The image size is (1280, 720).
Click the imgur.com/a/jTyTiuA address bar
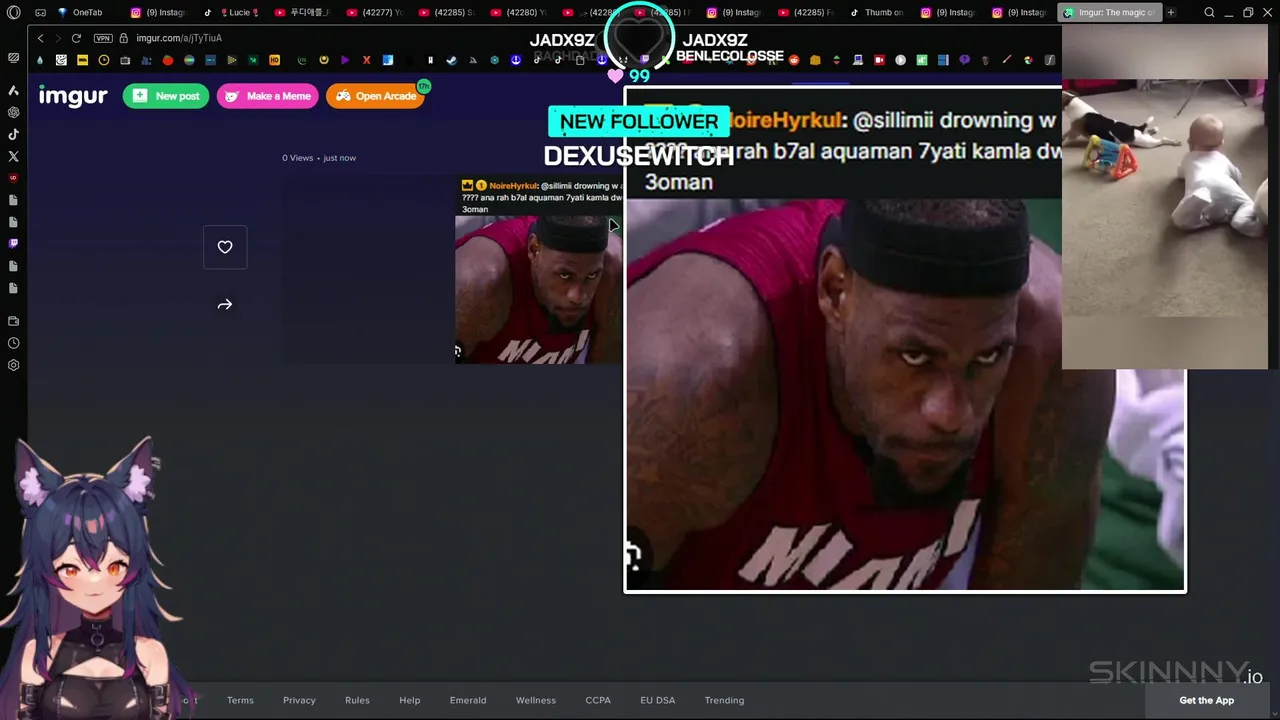pos(179,38)
